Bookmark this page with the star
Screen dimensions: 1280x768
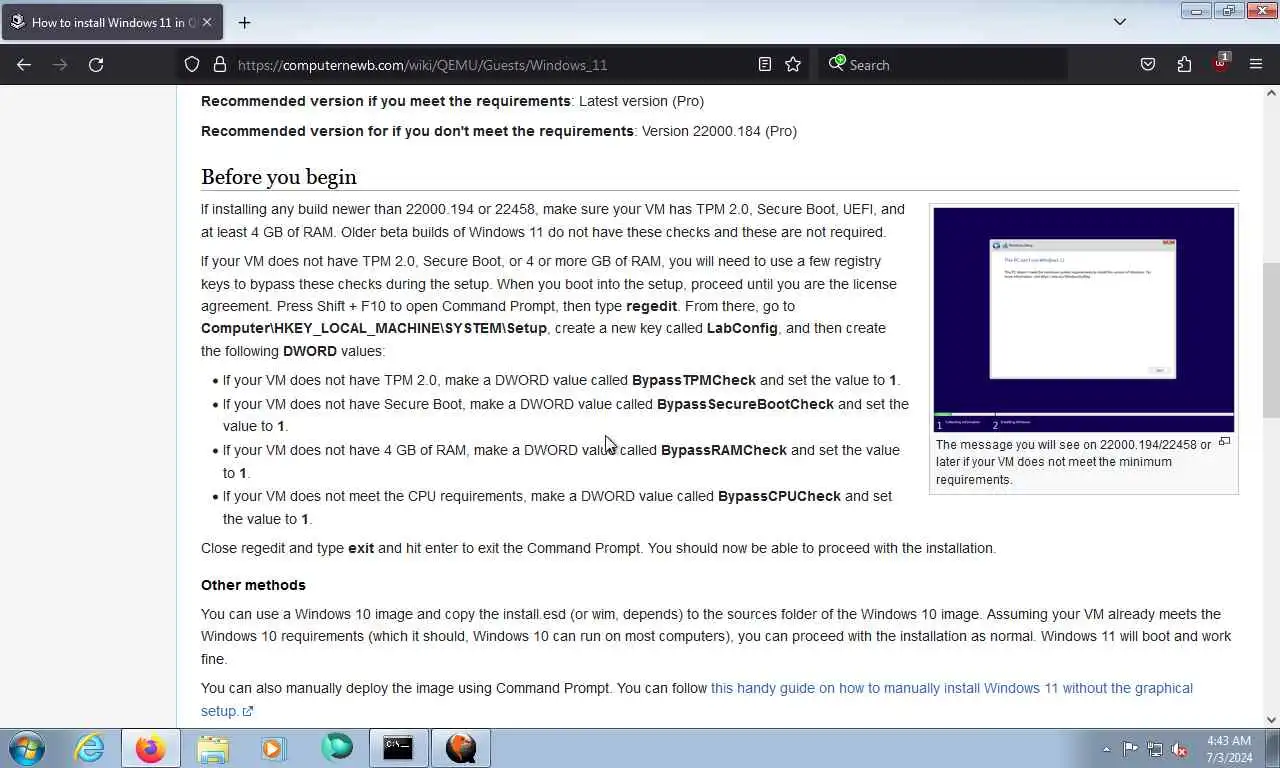[x=793, y=64]
